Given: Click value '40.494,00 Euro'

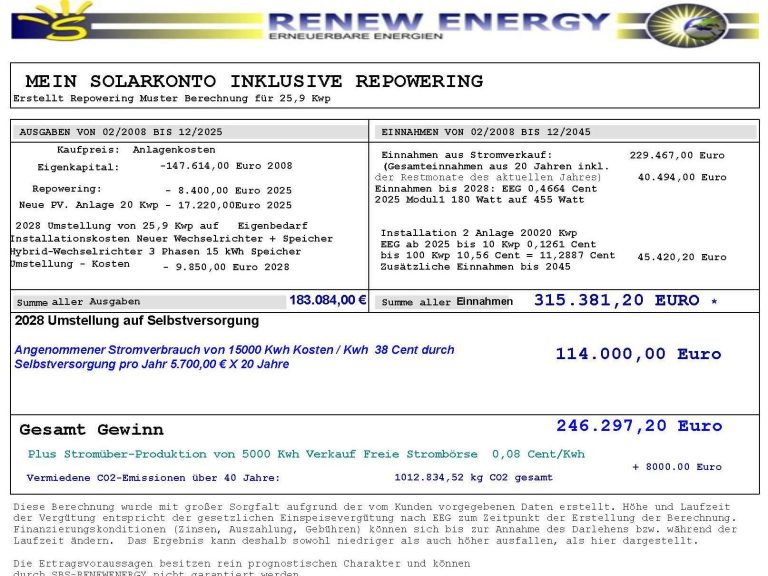Looking at the screenshot, I should click(x=682, y=177).
